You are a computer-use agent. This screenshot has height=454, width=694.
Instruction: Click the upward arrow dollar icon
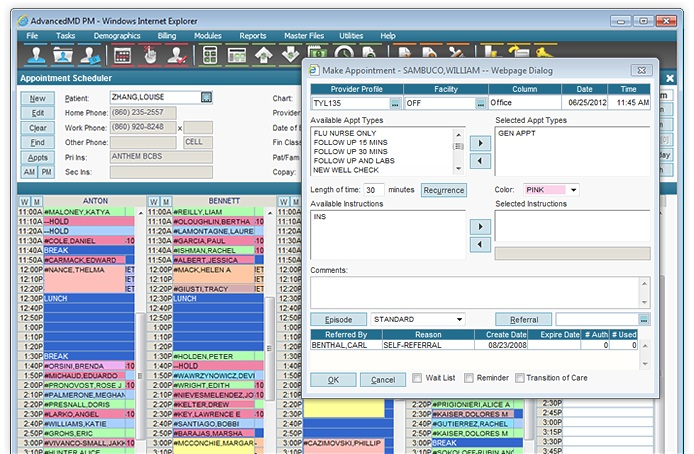pos(263,55)
